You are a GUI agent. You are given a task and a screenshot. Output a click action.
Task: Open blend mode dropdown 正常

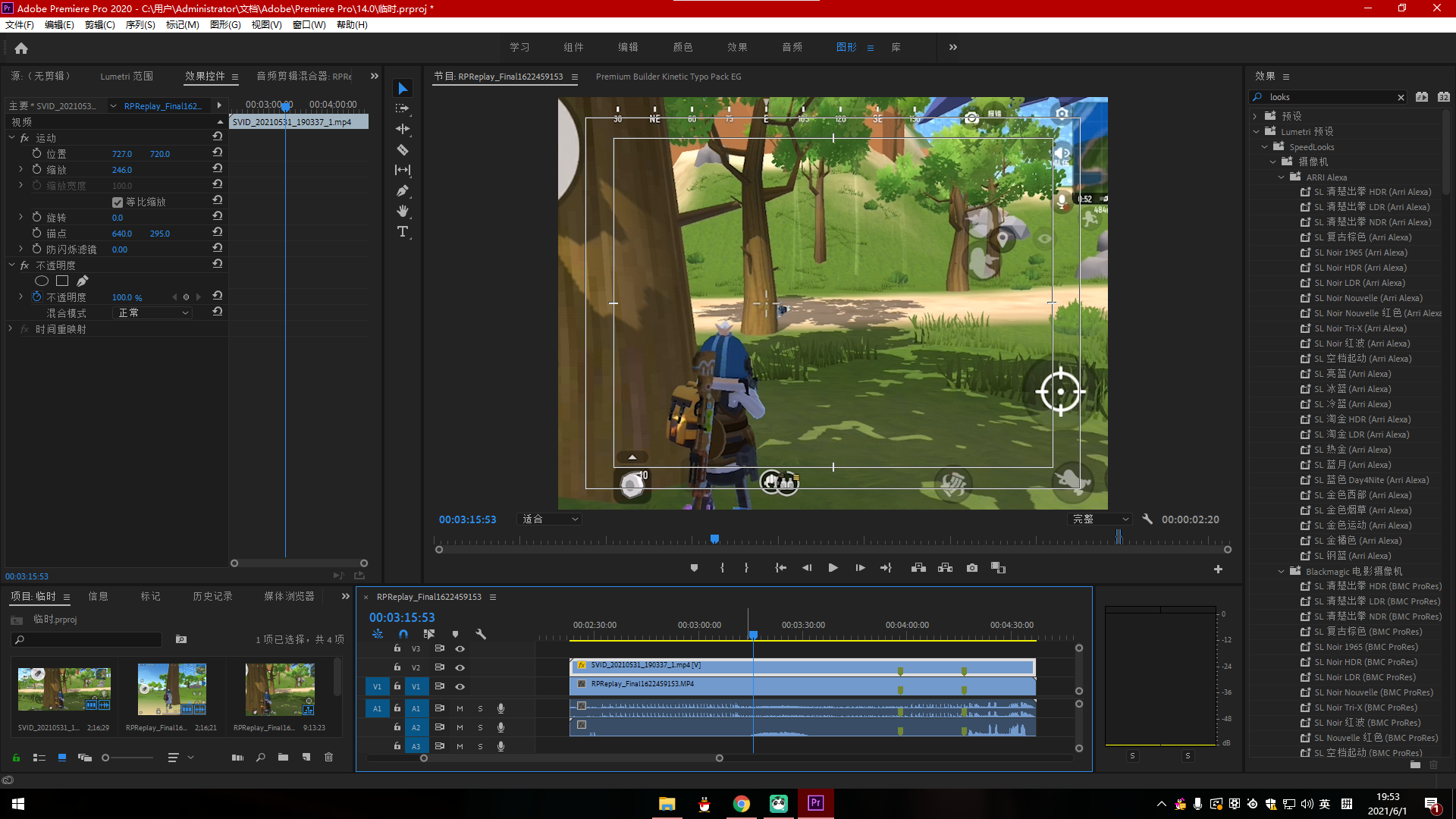pyautogui.click(x=152, y=313)
